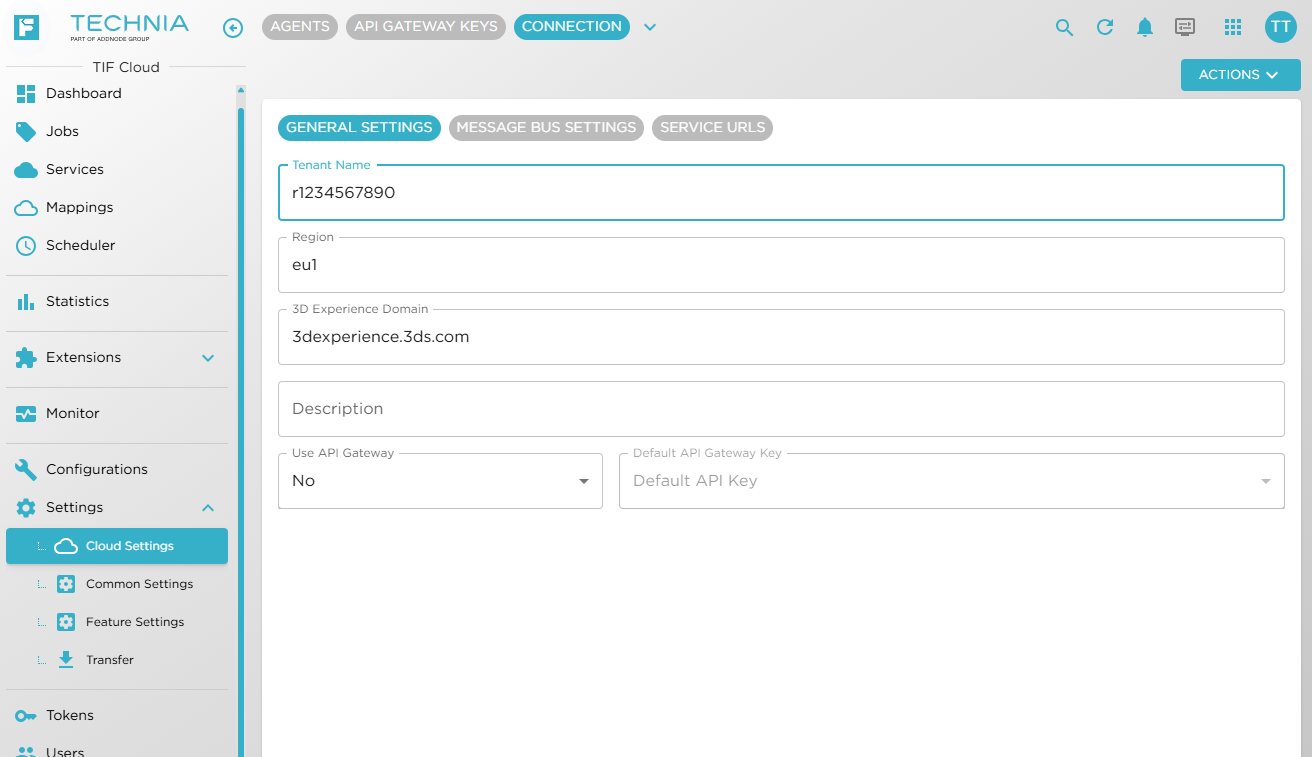Open the apps grid icon

1233,27
